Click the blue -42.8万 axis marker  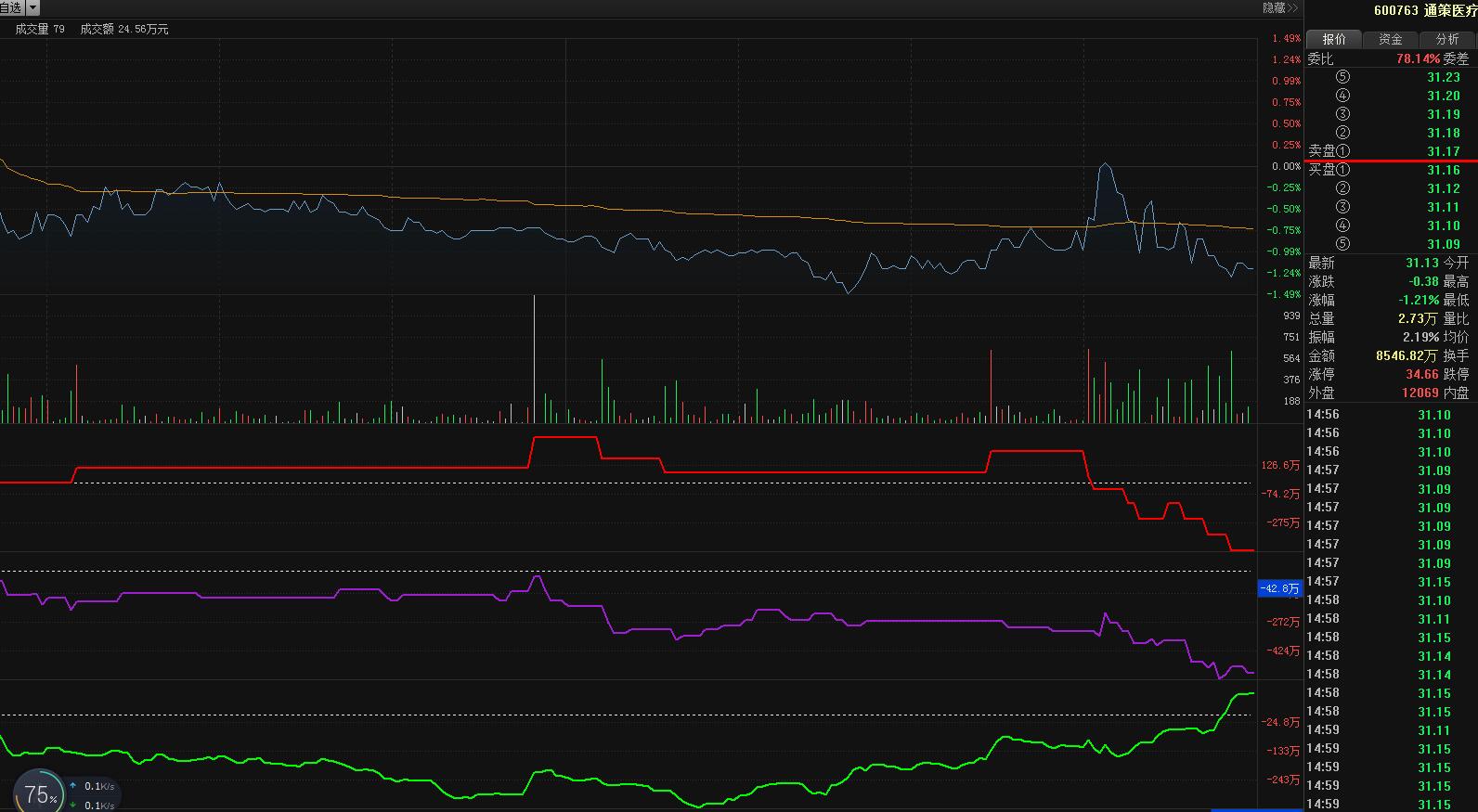(1280, 588)
